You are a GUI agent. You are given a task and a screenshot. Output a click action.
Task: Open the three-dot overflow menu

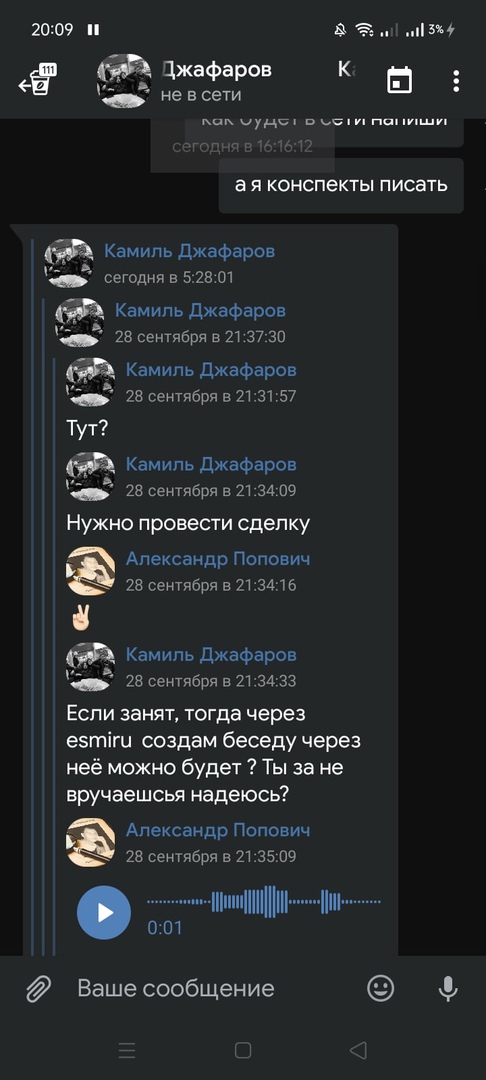pyautogui.click(x=456, y=81)
